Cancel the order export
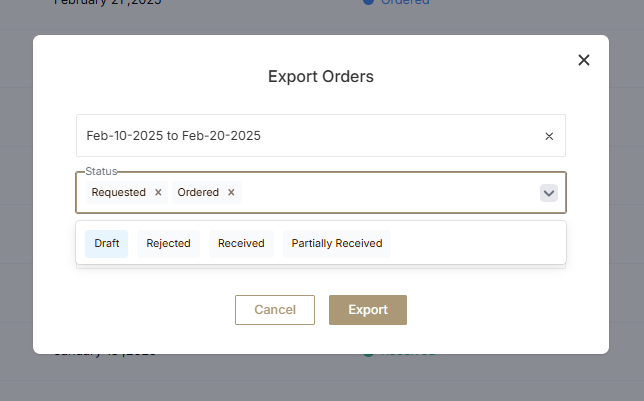 click(275, 310)
